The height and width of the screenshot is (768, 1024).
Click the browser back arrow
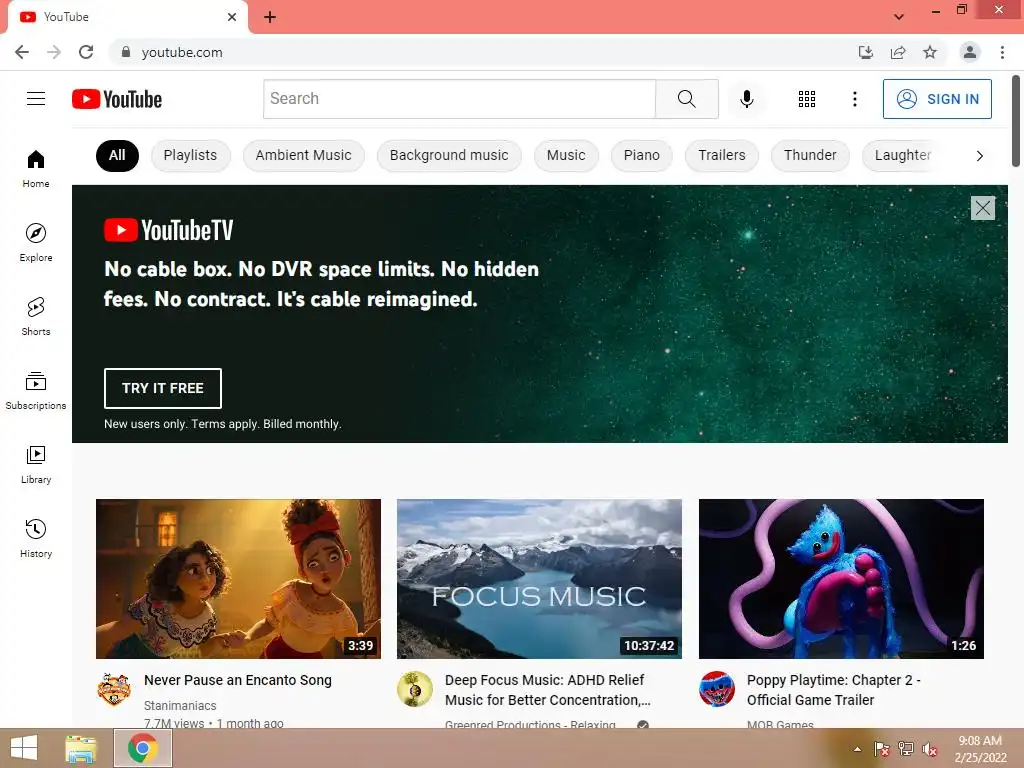22,52
